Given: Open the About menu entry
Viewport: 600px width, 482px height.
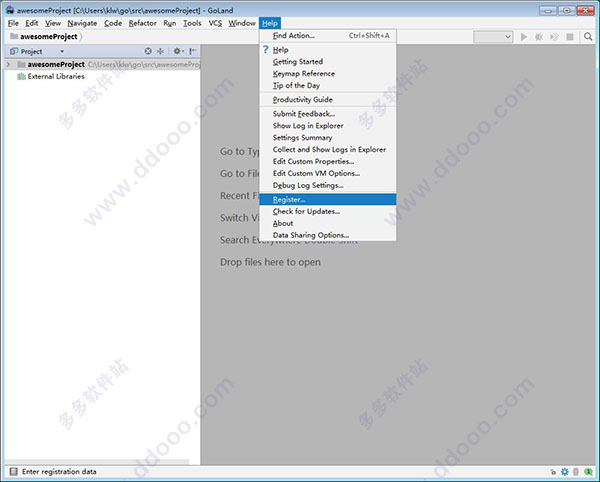Looking at the screenshot, I should coord(328,223).
